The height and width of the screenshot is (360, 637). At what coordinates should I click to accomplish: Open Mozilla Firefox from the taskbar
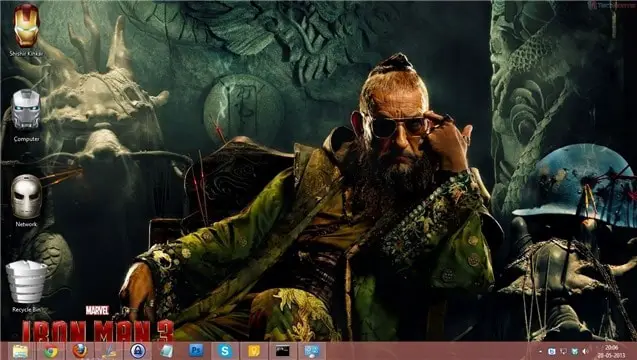pos(80,351)
